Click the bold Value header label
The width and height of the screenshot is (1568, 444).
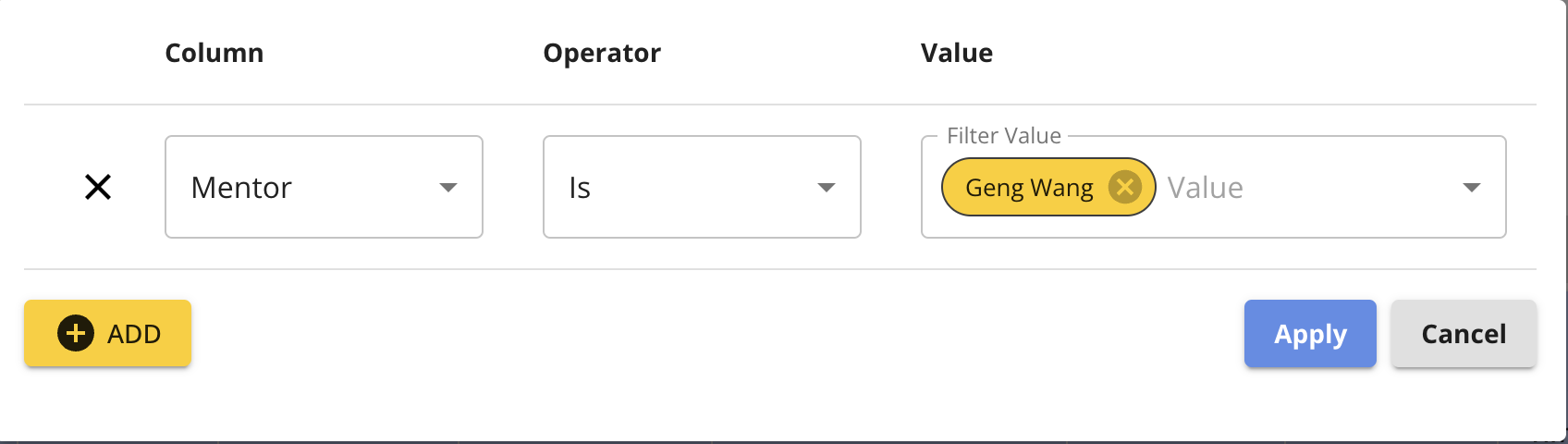coord(956,53)
